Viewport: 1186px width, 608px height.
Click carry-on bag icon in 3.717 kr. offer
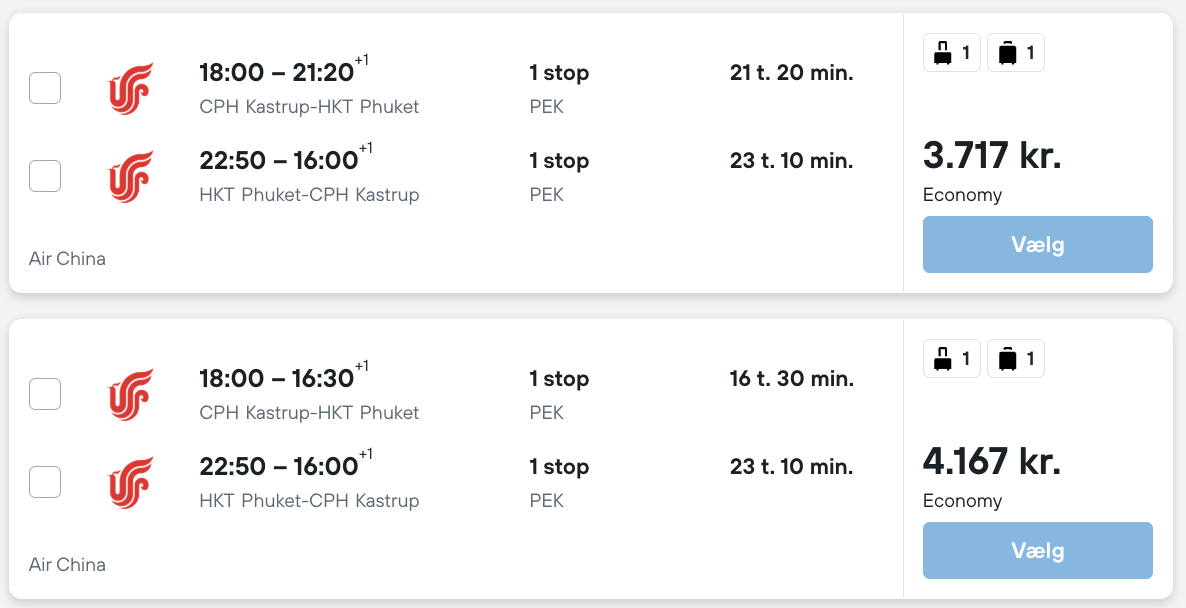click(942, 53)
